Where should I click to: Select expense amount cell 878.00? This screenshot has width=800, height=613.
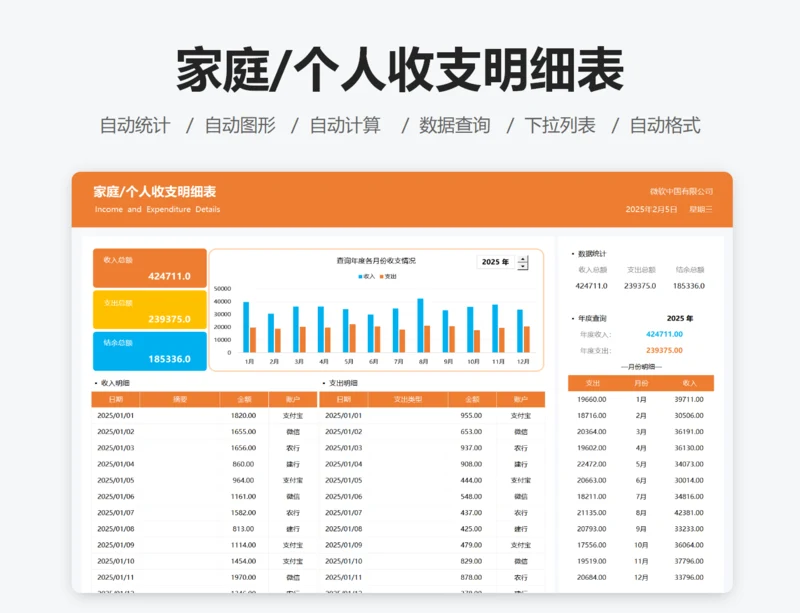[471, 577]
